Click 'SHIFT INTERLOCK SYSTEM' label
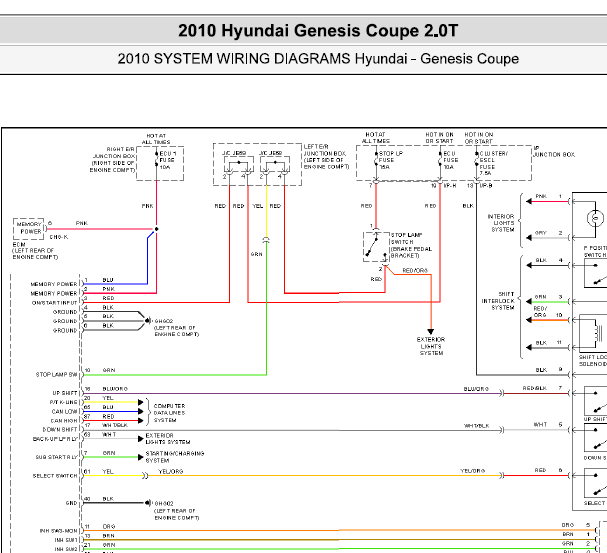Screen dimensions: 607x553 [x=498, y=301]
